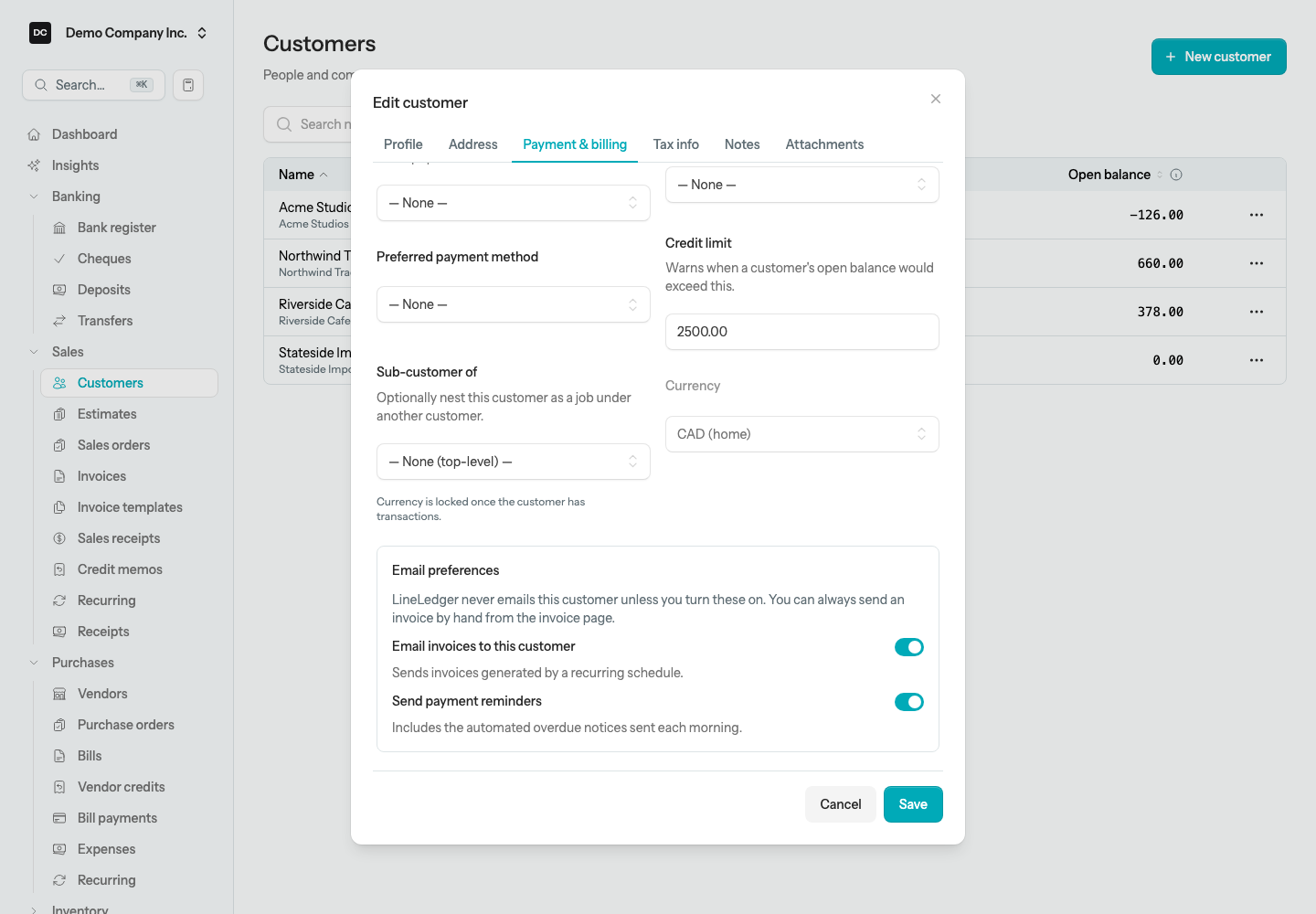Click the Cancel button
Screen dimensions: 1316x914
pos(841,804)
